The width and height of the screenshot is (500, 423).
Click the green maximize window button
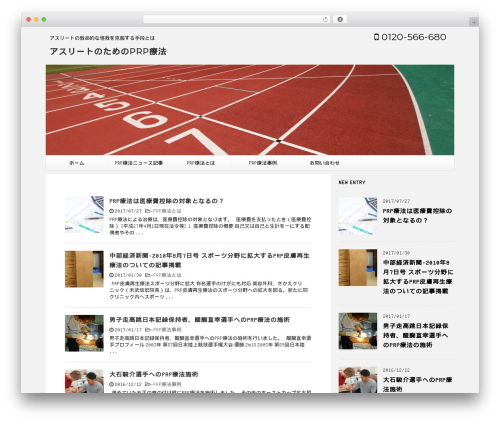click(x=44, y=20)
